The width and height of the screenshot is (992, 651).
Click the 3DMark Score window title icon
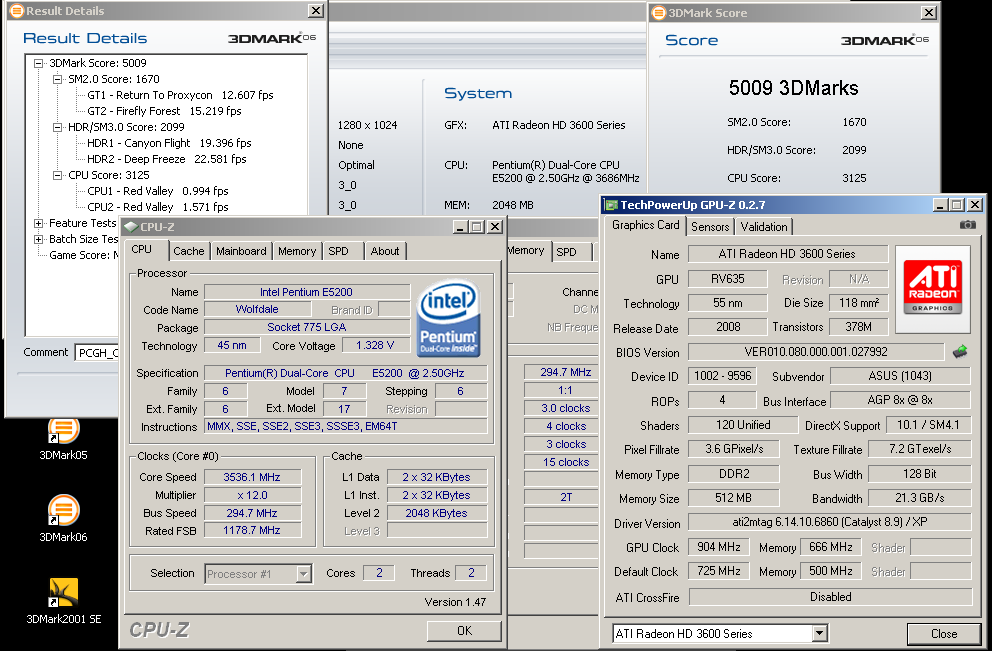[x=659, y=13]
